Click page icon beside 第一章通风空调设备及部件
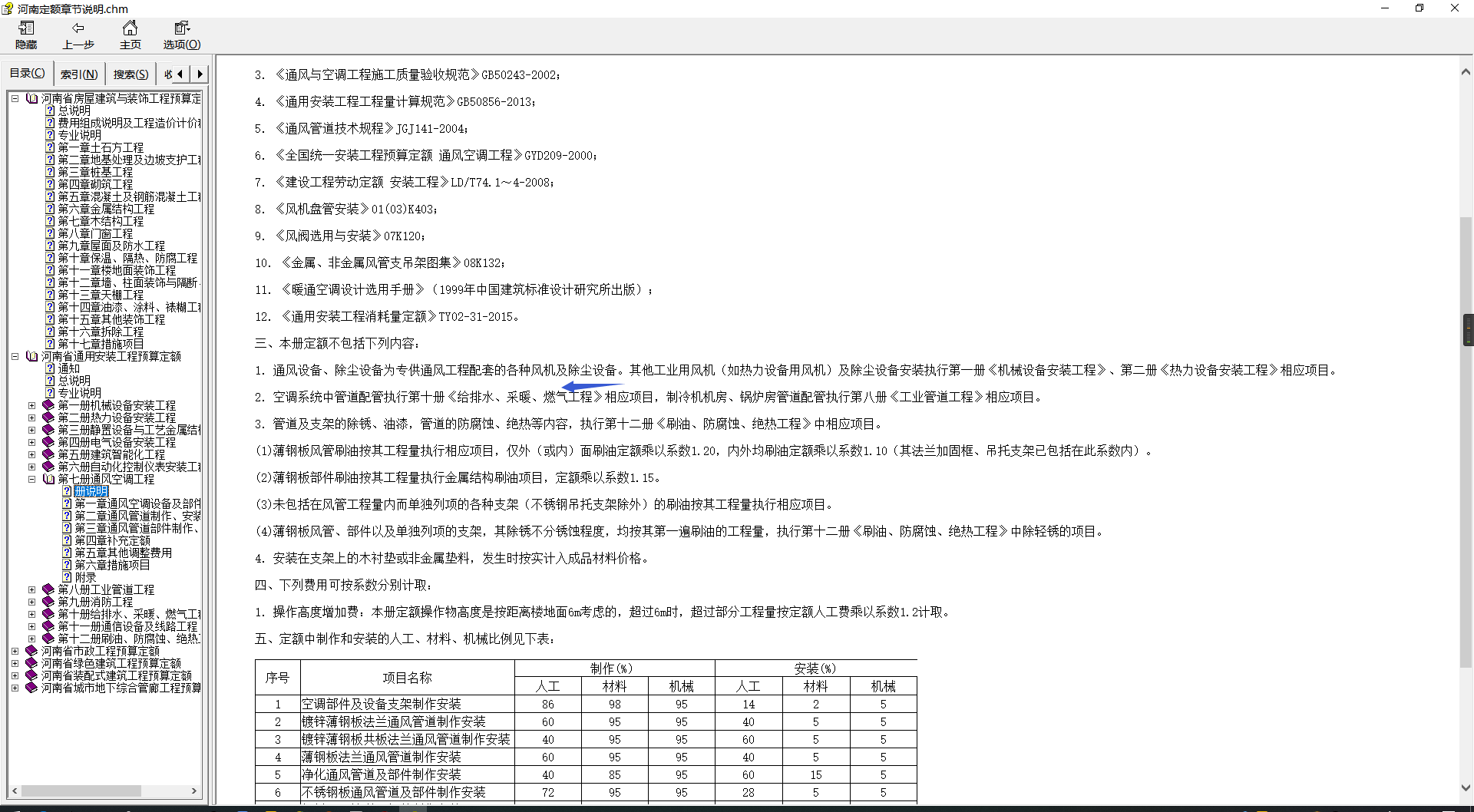This screenshot has height=812, width=1474. (x=67, y=503)
